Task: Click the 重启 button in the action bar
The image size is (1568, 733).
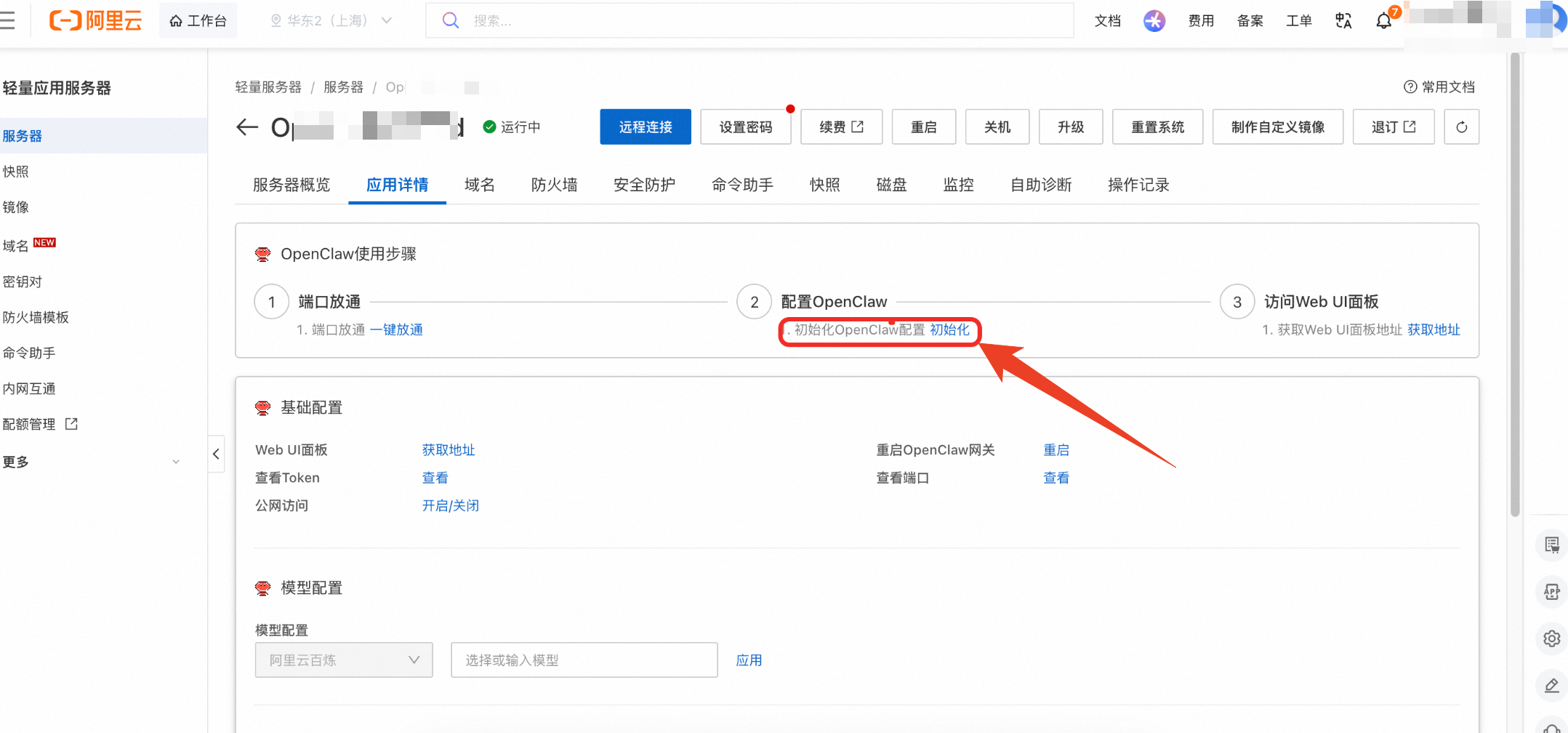Action: [x=924, y=127]
